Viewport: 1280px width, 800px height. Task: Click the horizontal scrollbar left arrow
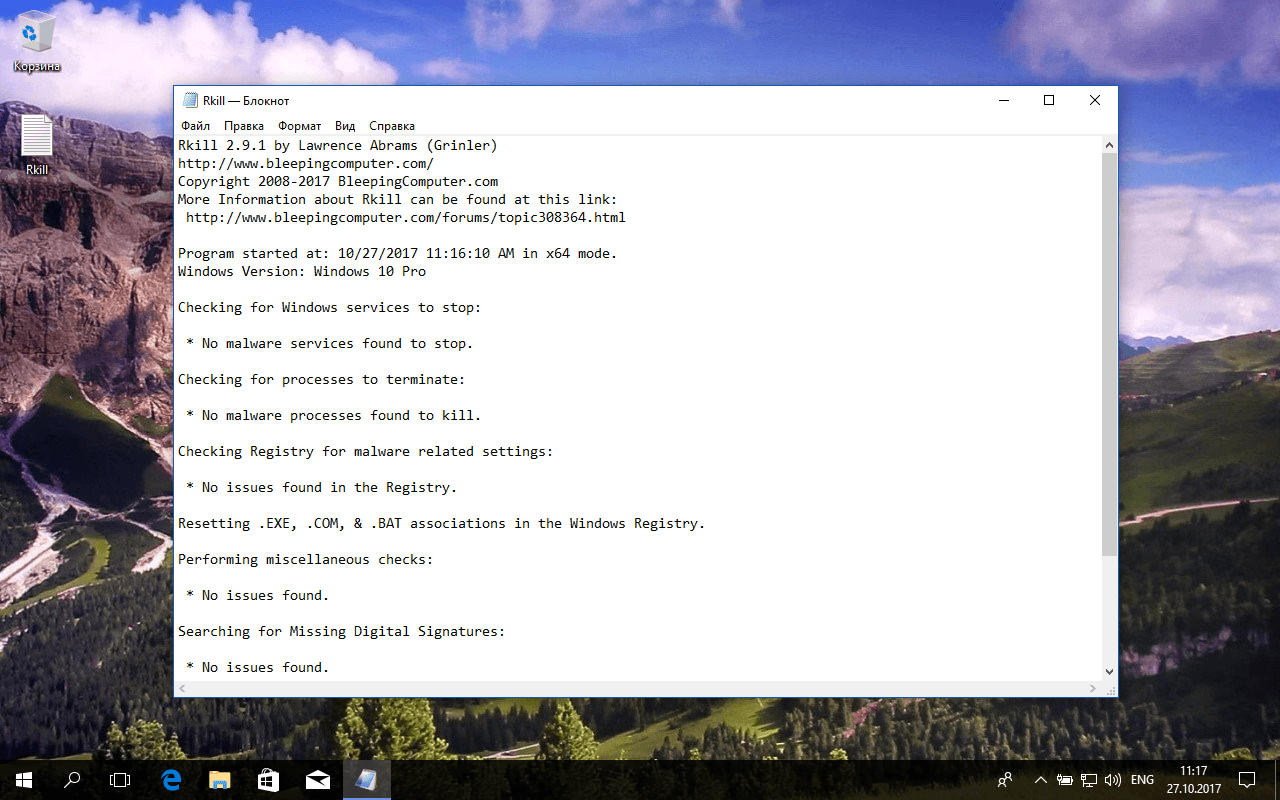[x=183, y=689]
